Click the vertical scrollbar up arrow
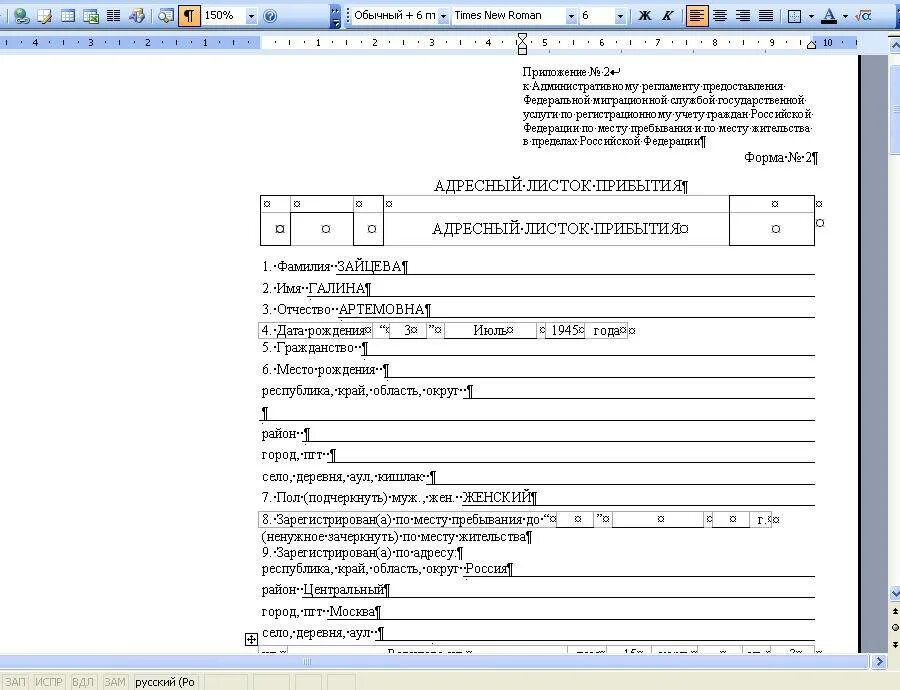The width and height of the screenshot is (900, 690). (895, 45)
